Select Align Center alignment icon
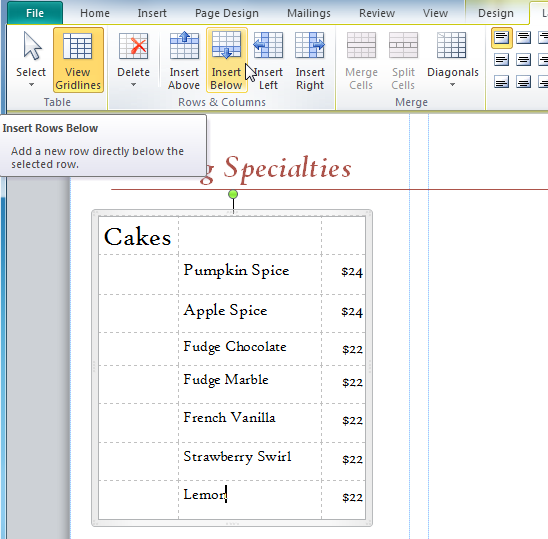Viewport: 548px width, 539px height. (523, 60)
